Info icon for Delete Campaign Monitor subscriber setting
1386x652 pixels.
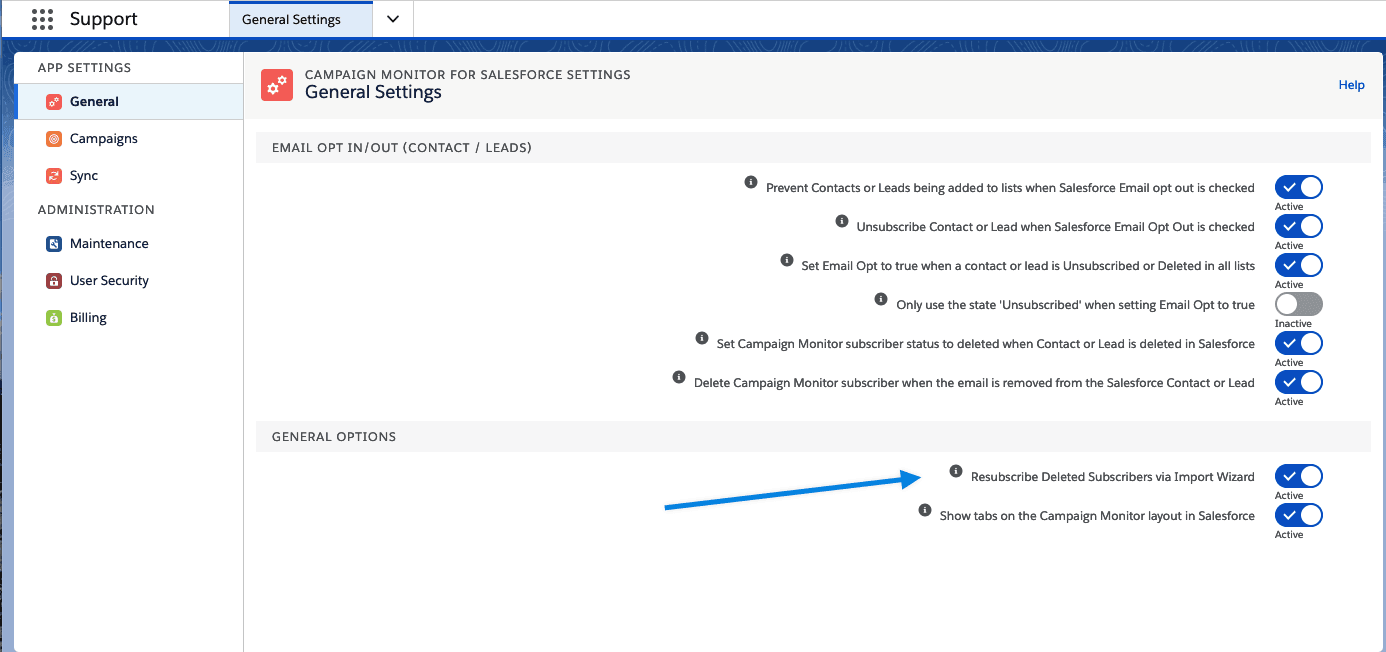tap(679, 377)
